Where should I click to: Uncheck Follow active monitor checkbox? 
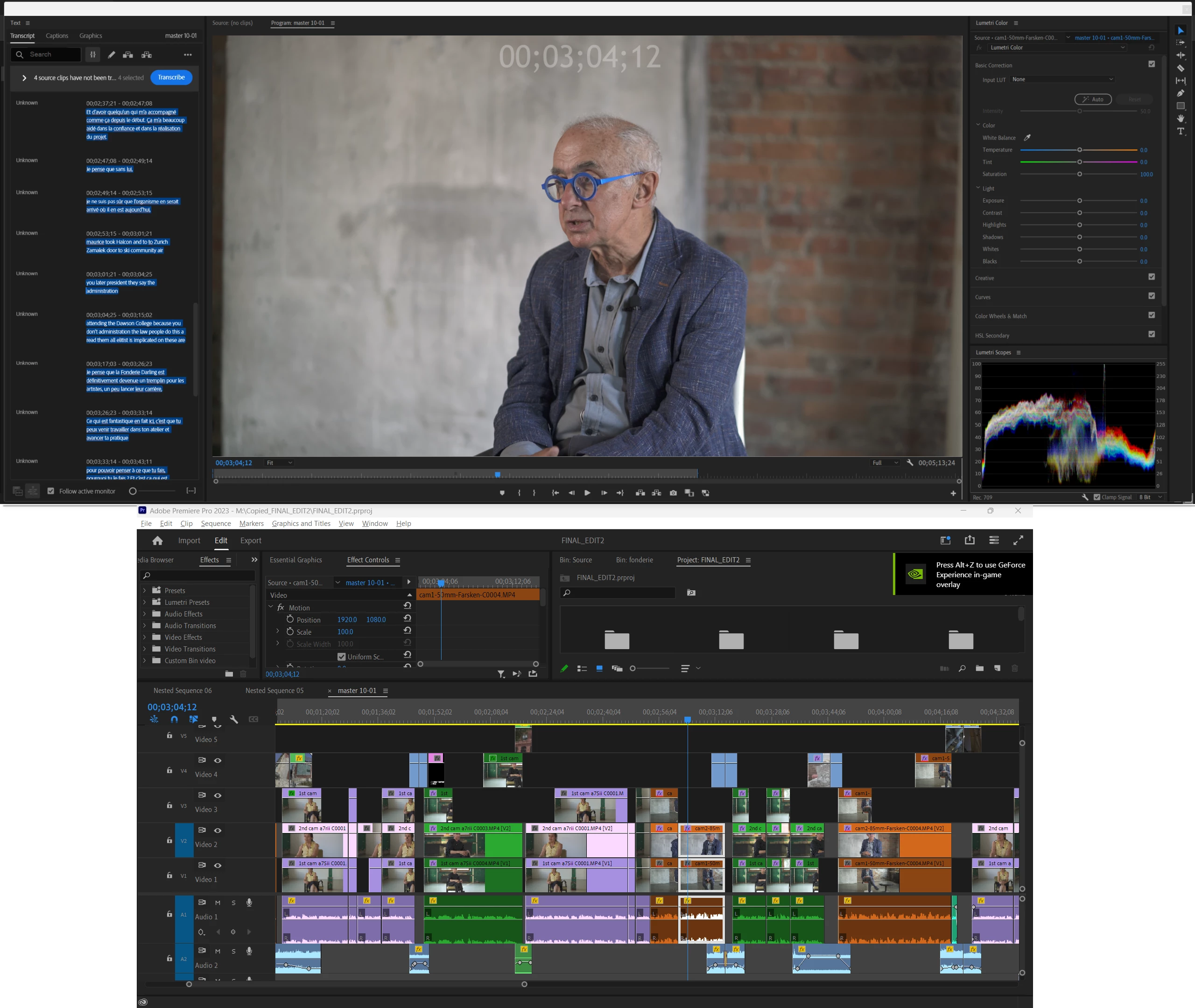(x=51, y=491)
